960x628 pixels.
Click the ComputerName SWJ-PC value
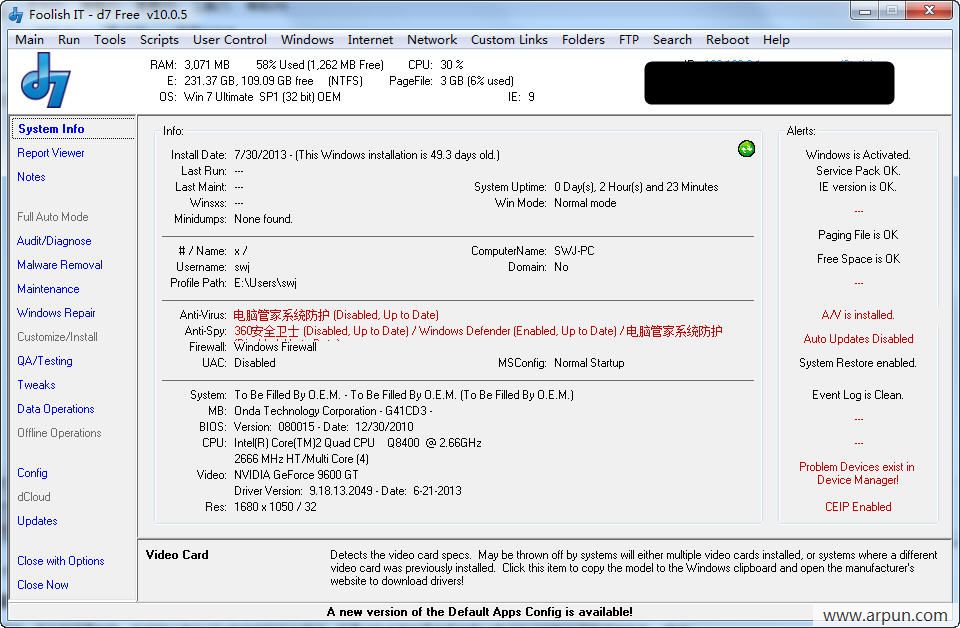click(574, 251)
